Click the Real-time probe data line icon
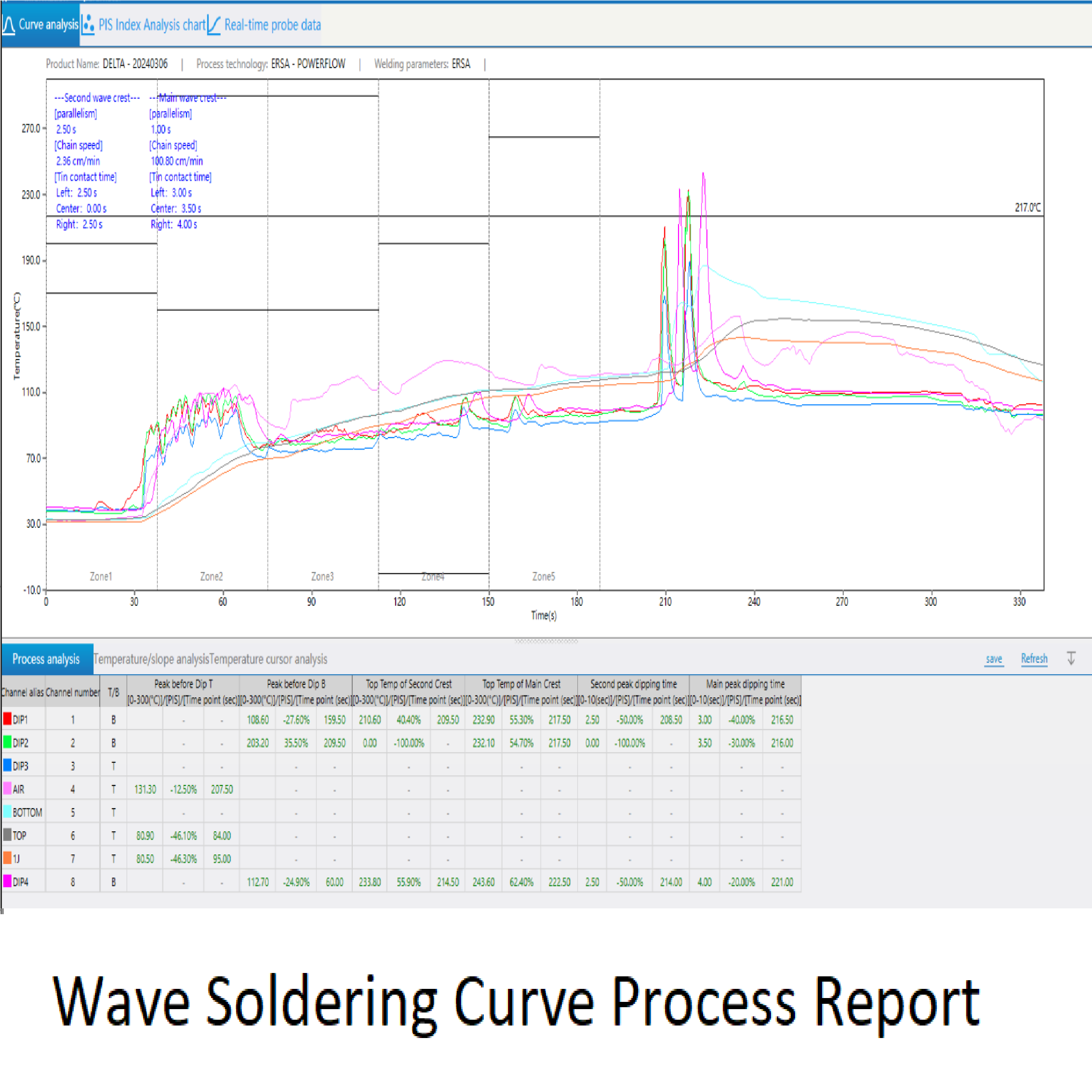Viewport: 1092px width, 1092px height. (x=213, y=25)
